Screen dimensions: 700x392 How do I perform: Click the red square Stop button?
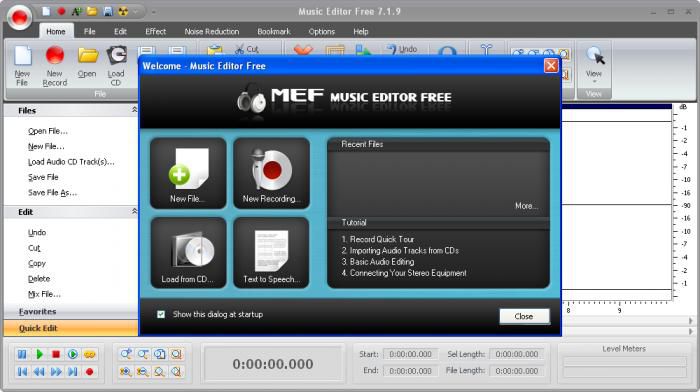(56, 354)
